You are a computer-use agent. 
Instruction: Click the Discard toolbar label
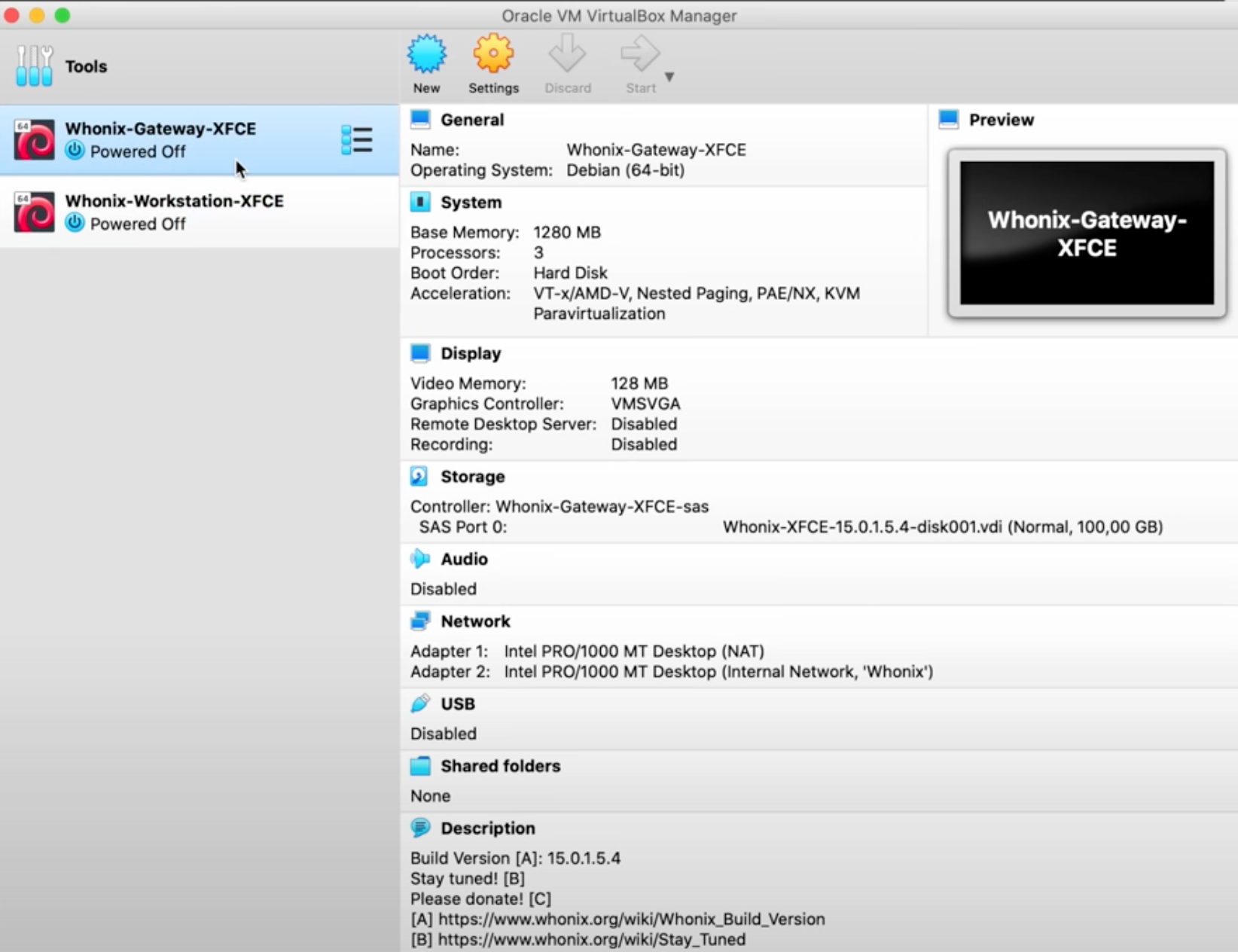(568, 88)
